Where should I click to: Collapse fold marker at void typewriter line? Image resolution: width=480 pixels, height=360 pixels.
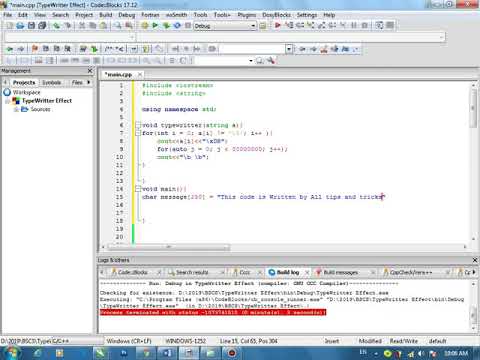tap(138, 125)
